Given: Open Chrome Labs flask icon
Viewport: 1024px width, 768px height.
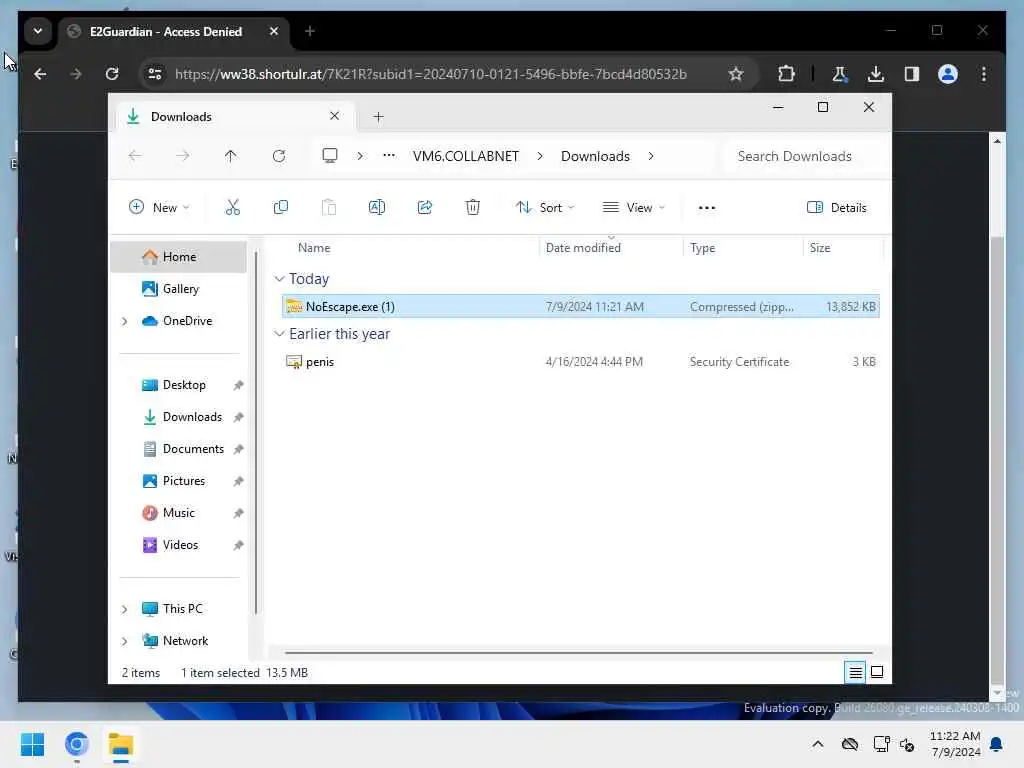Looking at the screenshot, I should point(840,74).
